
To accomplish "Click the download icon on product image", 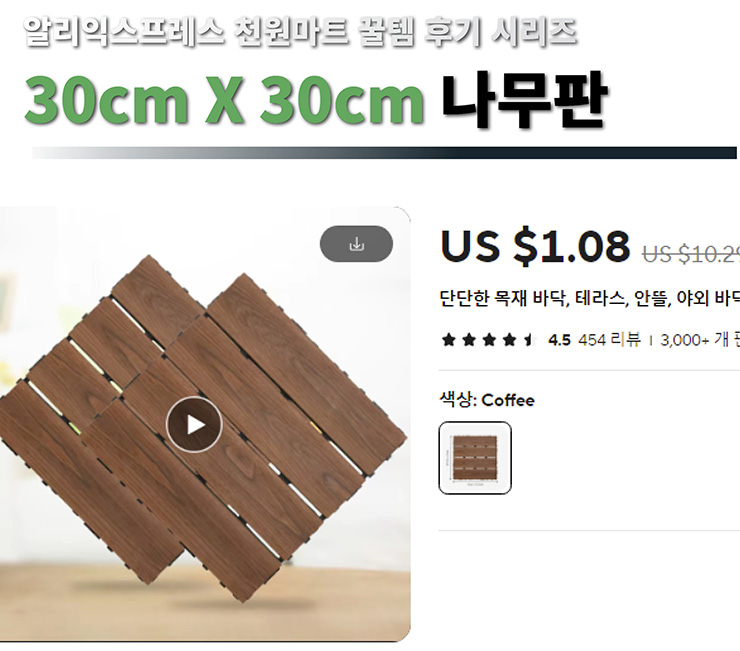I will click(x=356, y=244).
